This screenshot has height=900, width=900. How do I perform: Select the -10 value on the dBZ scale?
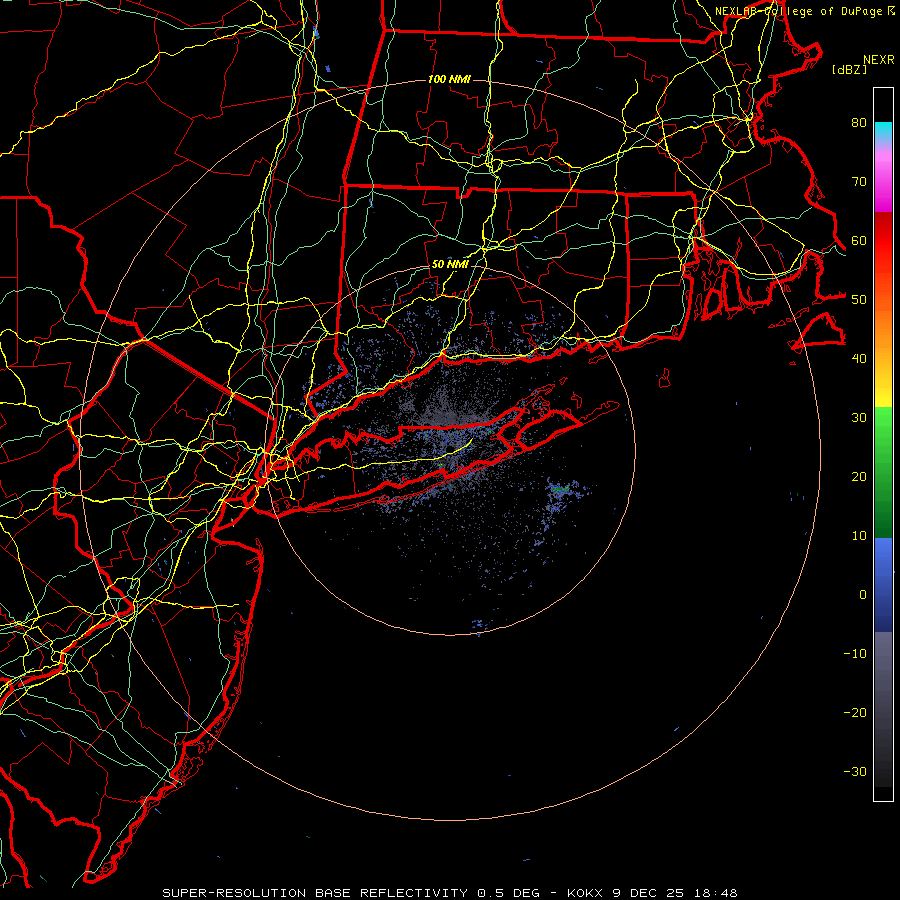point(855,653)
